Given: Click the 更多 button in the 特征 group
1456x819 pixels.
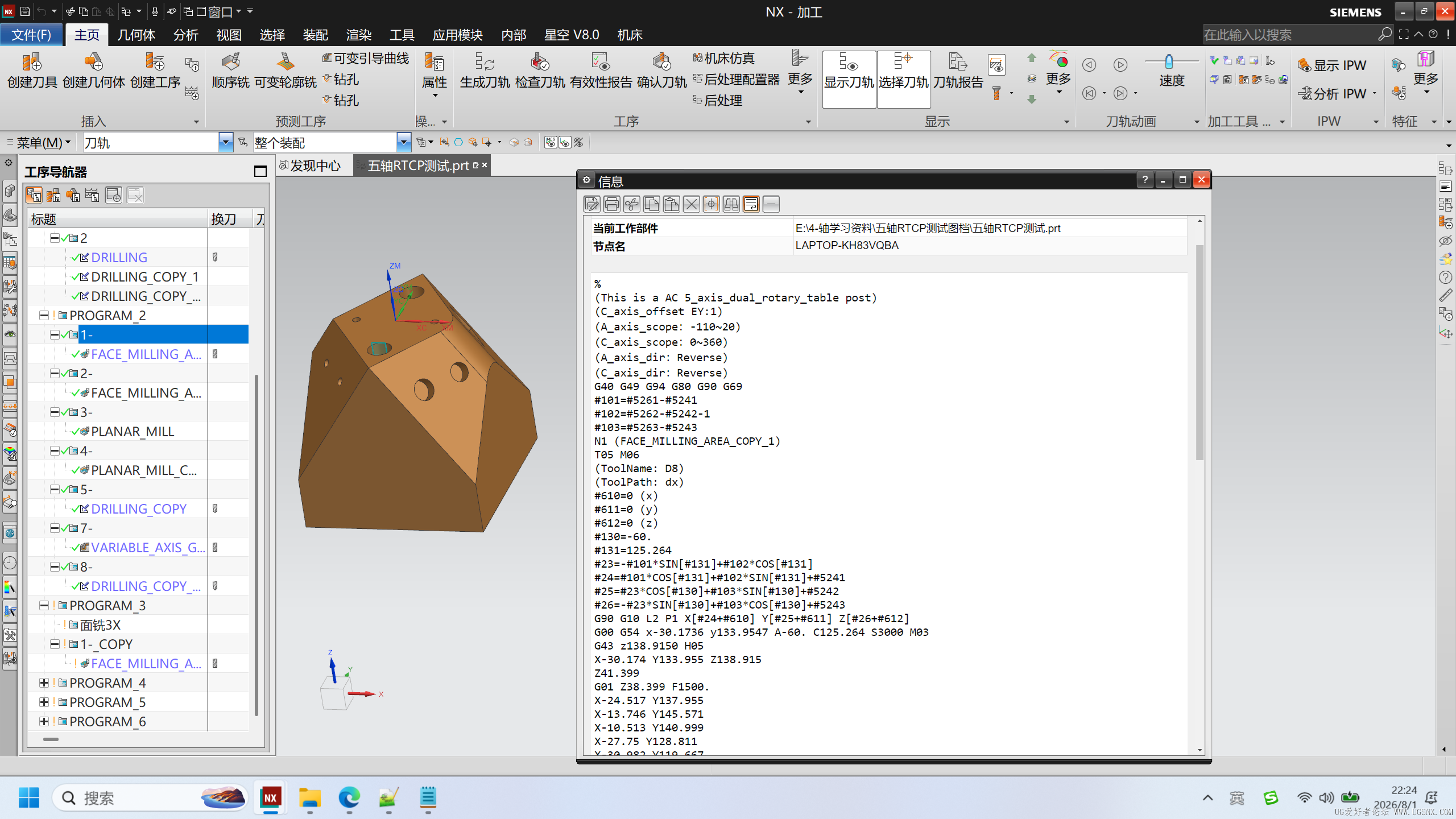Looking at the screenshot, I should pyautogui.click(x=1426, y=73).
